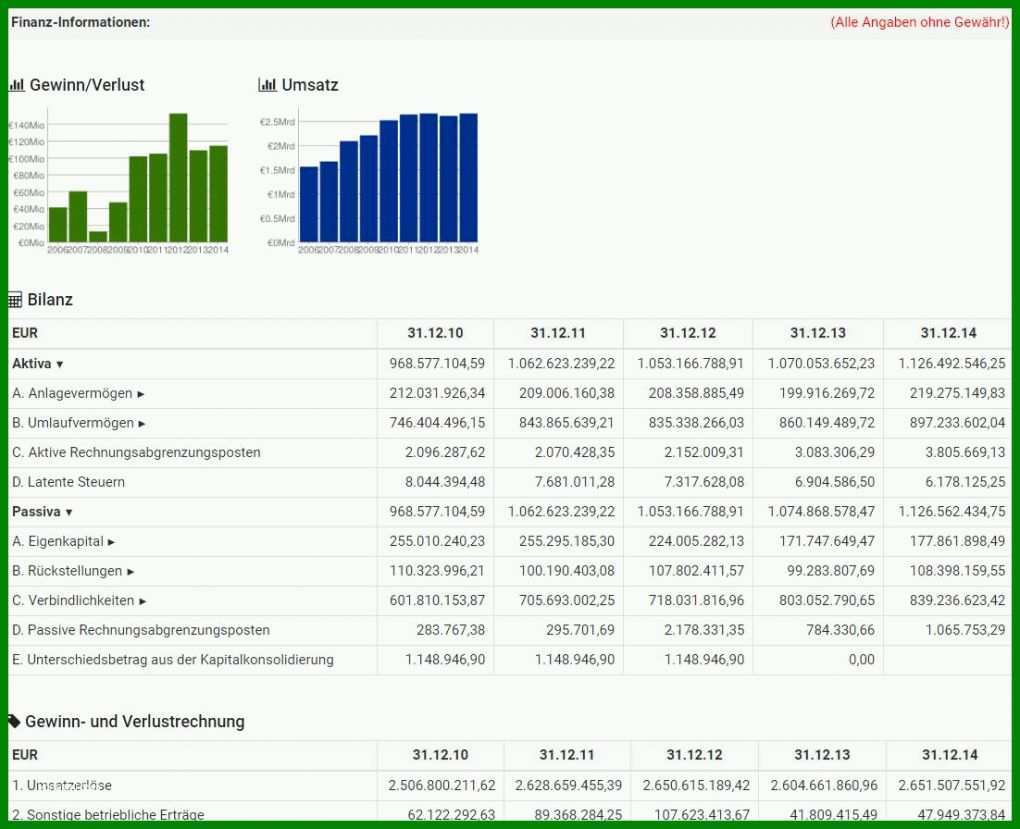The width and height of the screenshot is (1020, 829).
Task: Click Anlagevermögen value 219.275.149,83
Action: 957,393
